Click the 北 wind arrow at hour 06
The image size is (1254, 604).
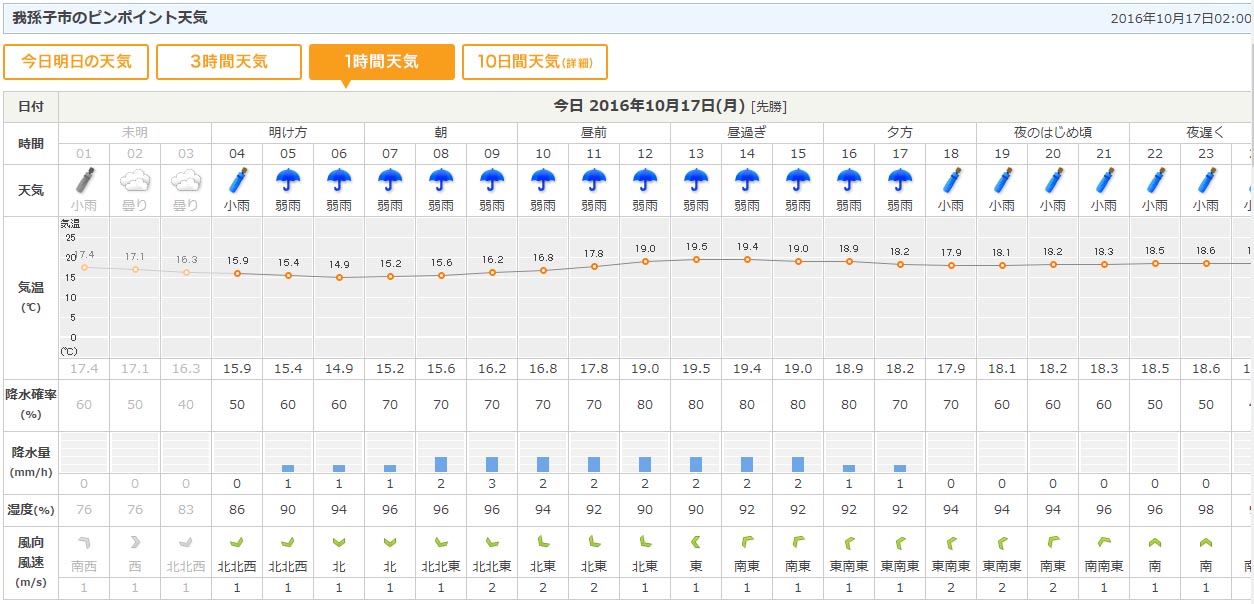tap(339, 542)
